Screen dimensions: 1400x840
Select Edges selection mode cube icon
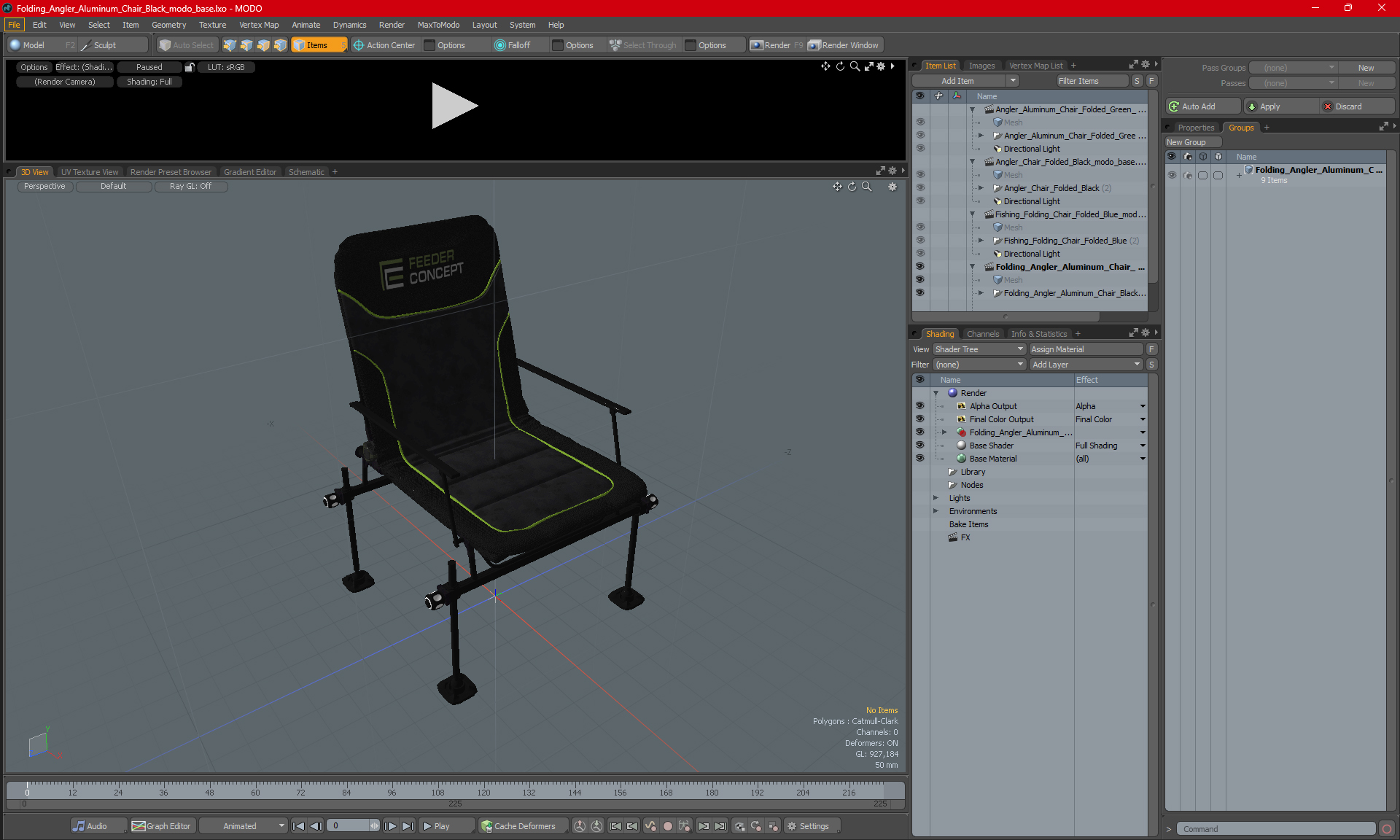coord(246,45)
